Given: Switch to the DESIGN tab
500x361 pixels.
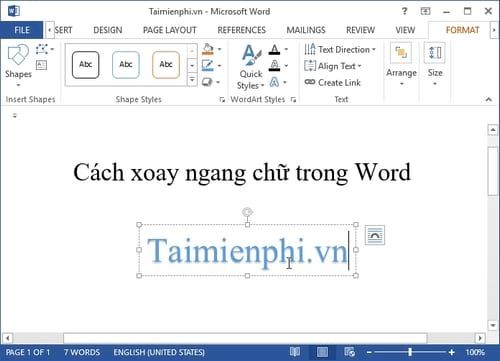Looking at the screenshot, I should (108, 30).
